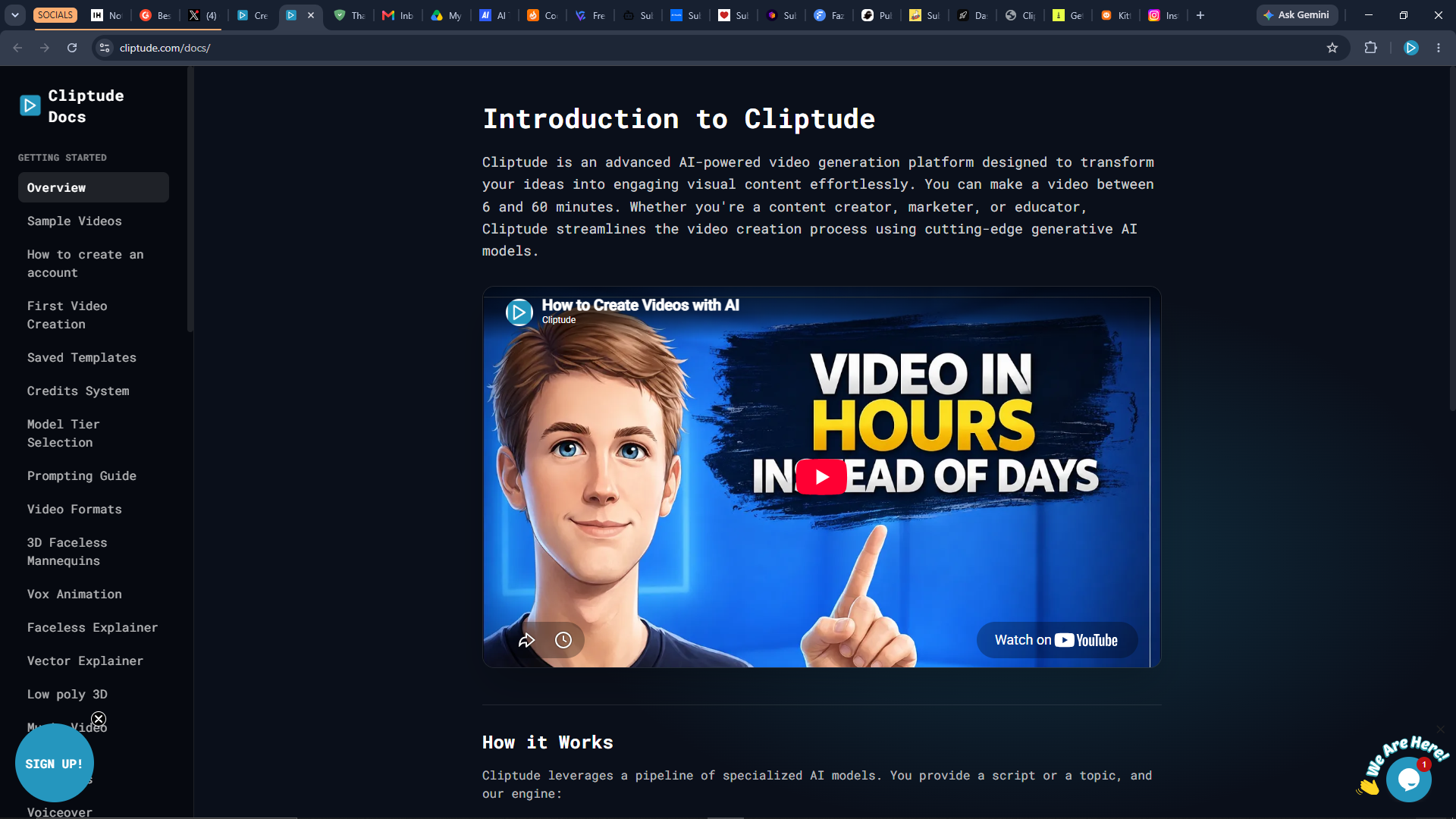Switch to the Gmail Inbox tab
The image size is (1456, 819).
point(398,15)
